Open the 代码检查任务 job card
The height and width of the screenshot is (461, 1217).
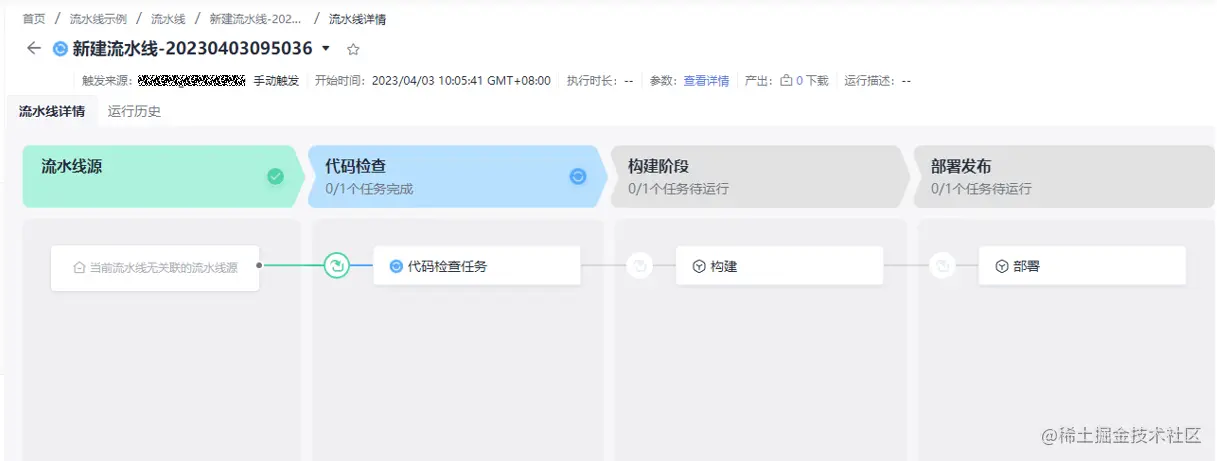pos(477,266)
